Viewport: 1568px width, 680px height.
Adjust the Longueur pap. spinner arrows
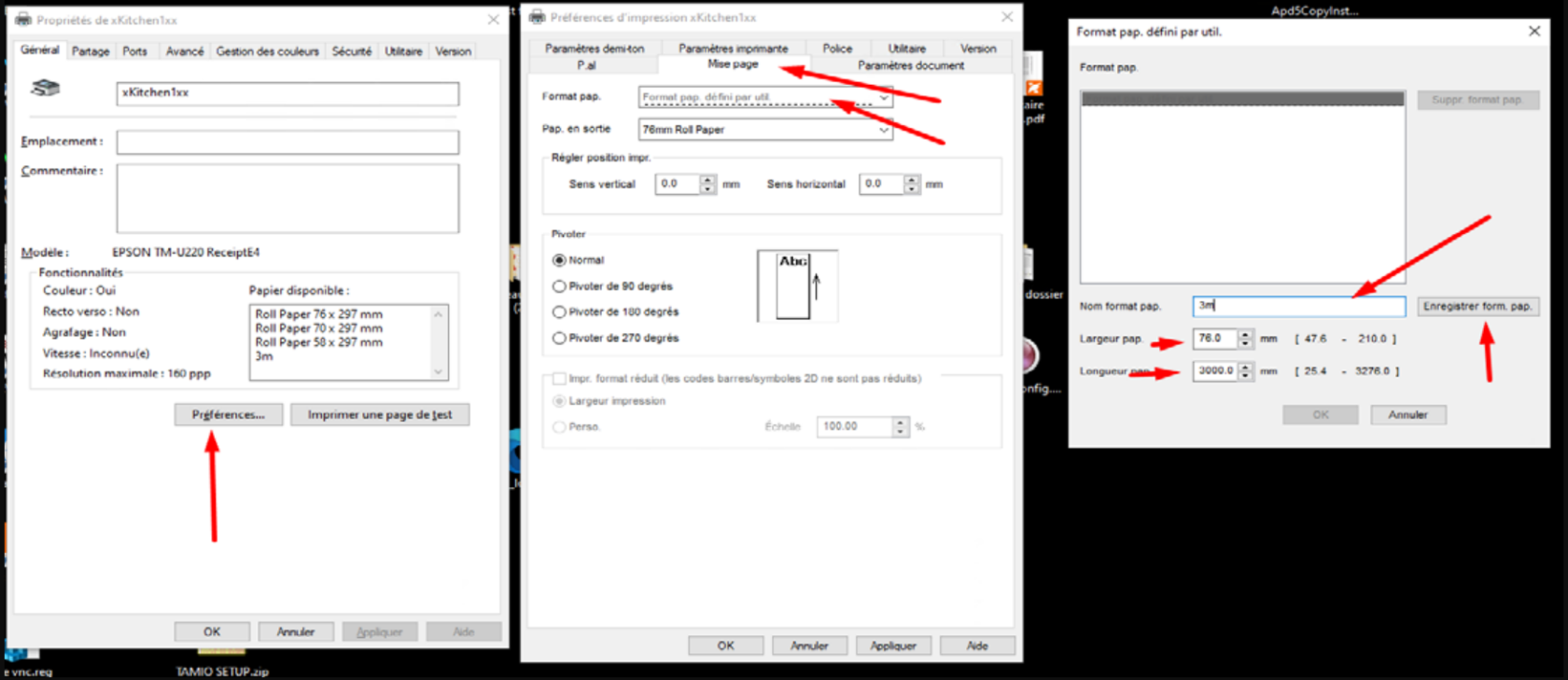pyautogui.click(x=1245, y=371)
